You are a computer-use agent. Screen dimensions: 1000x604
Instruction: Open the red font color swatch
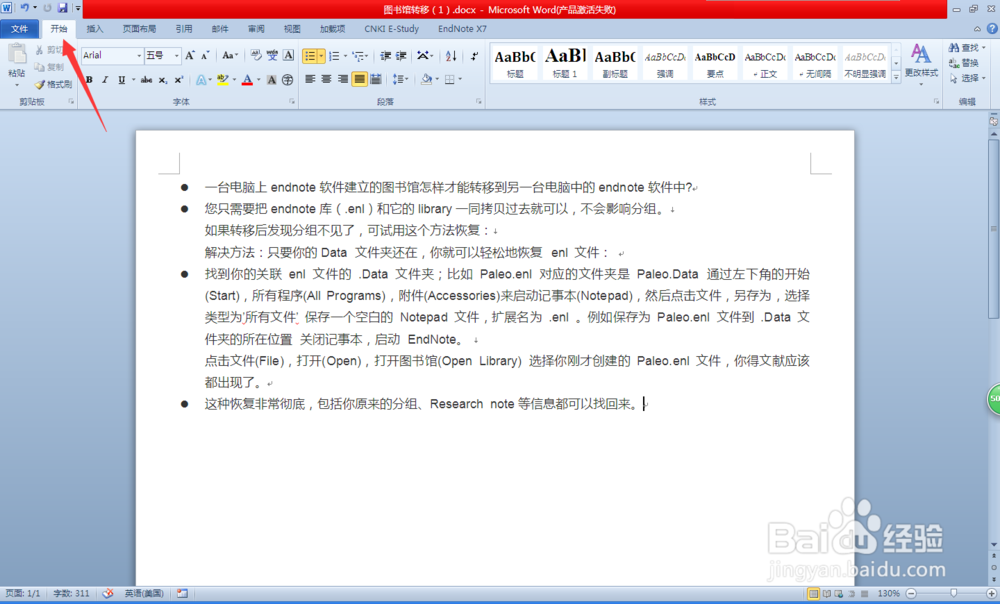[x=247, y=80]
